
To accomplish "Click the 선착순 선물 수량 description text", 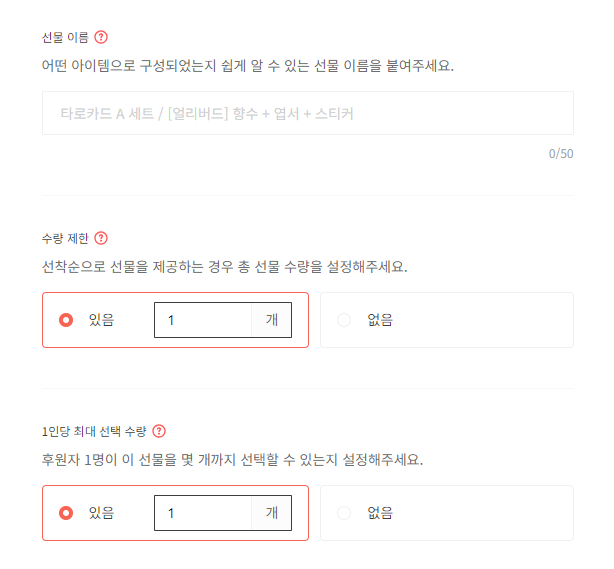I will tap(224, 267).
